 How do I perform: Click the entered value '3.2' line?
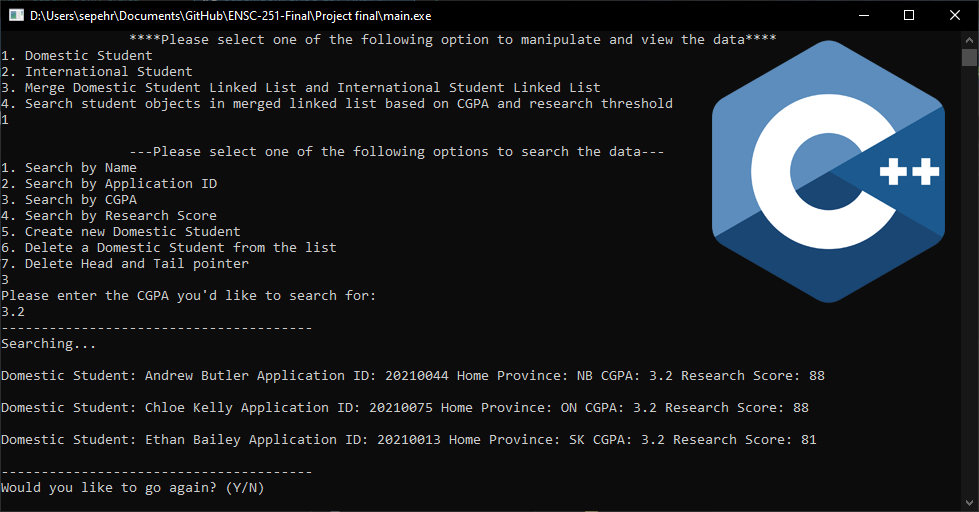13,312
